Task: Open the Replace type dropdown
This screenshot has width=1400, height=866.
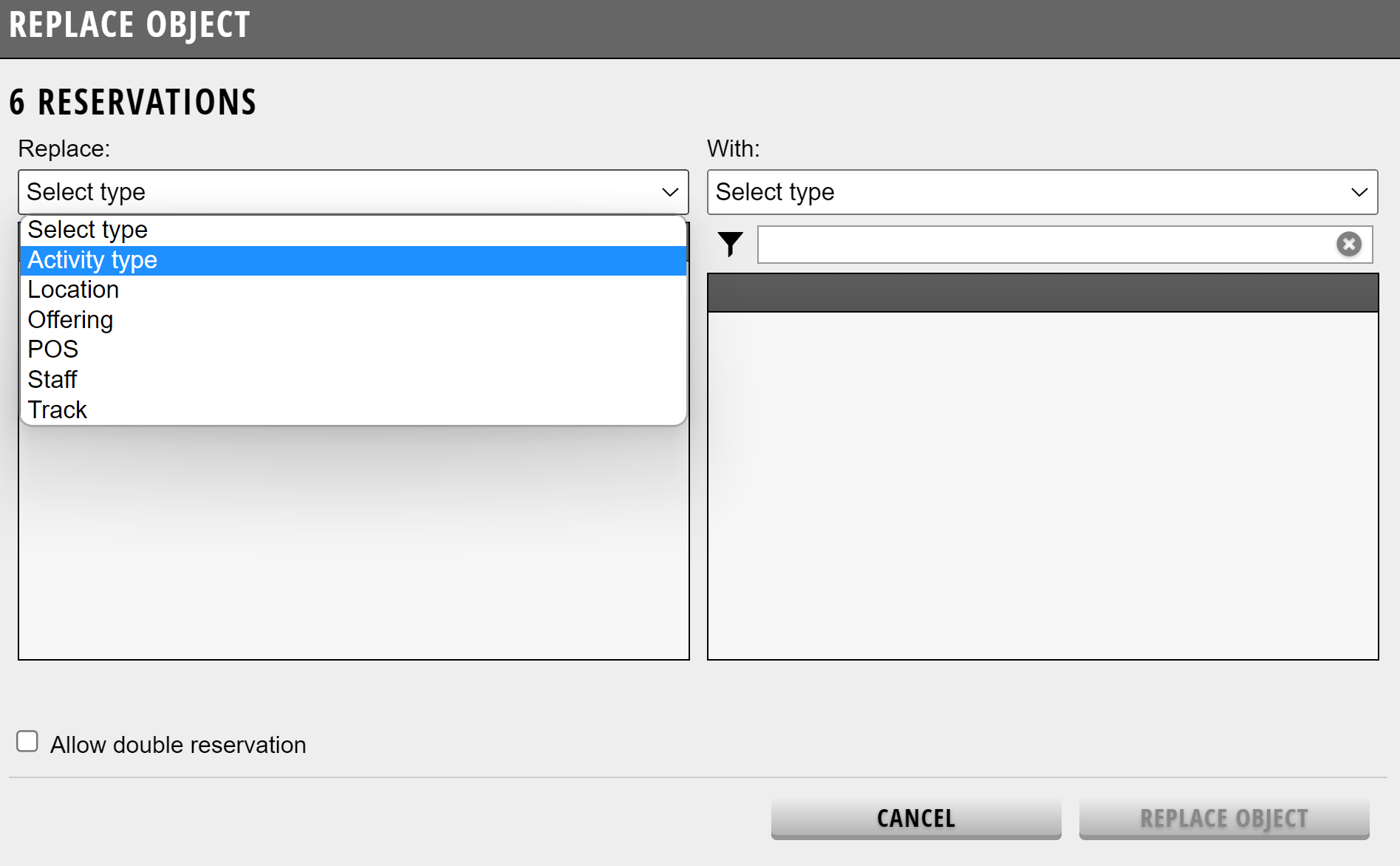Action: [353, 192]
